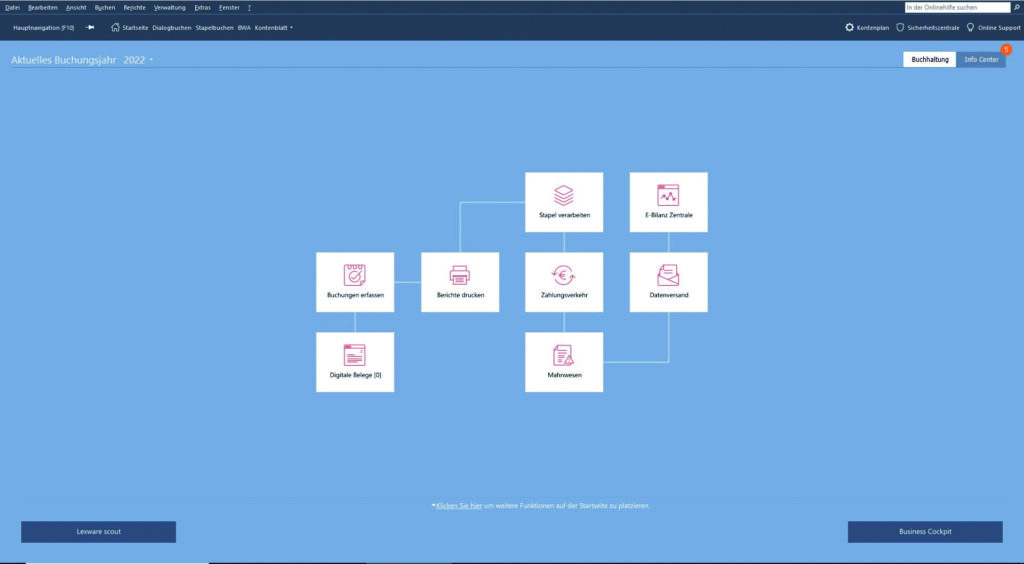The image size is (1024, 564).
Task: Open the Berichte menu
Action: 134,7
